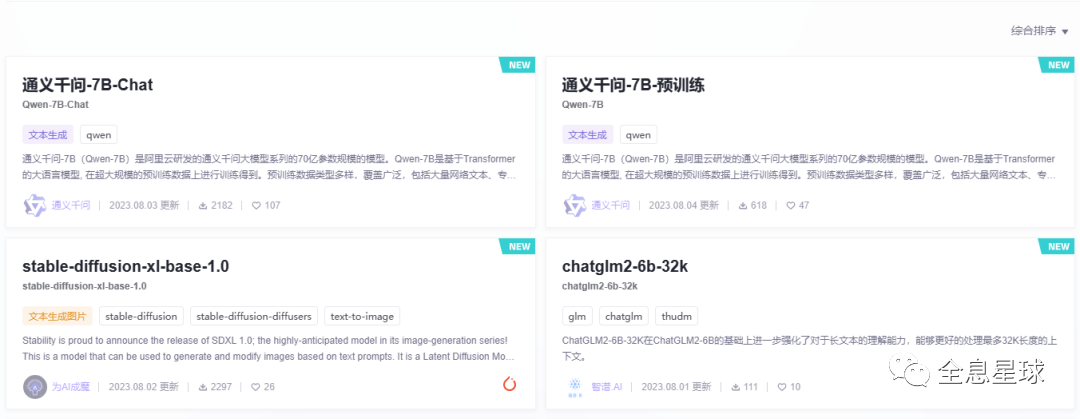
Task: Click the Qwen-7B-Chat subtitle text
Action: tap(56, 105)
